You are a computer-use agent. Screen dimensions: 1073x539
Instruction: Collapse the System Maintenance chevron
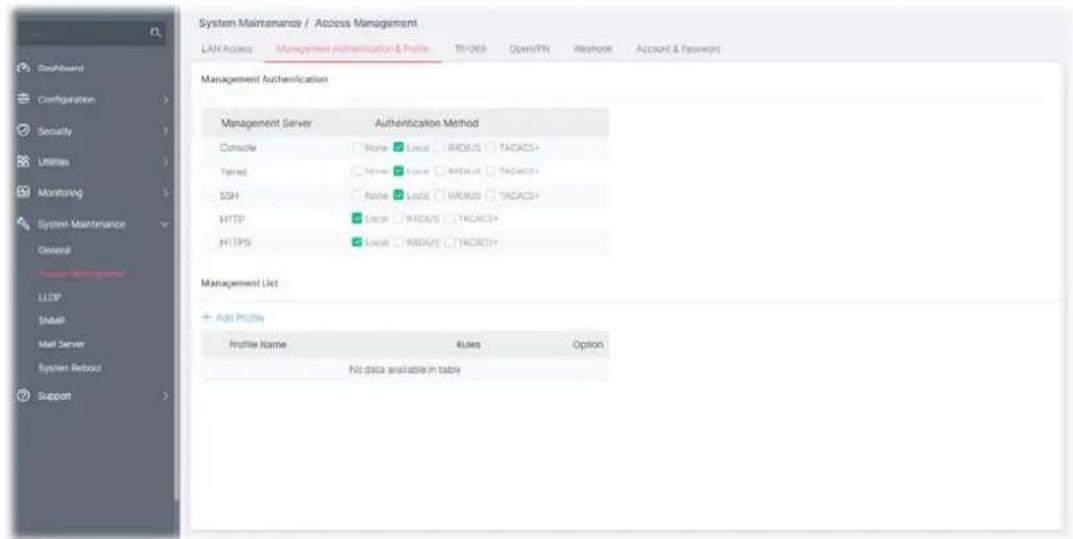[x=165, y=224]
